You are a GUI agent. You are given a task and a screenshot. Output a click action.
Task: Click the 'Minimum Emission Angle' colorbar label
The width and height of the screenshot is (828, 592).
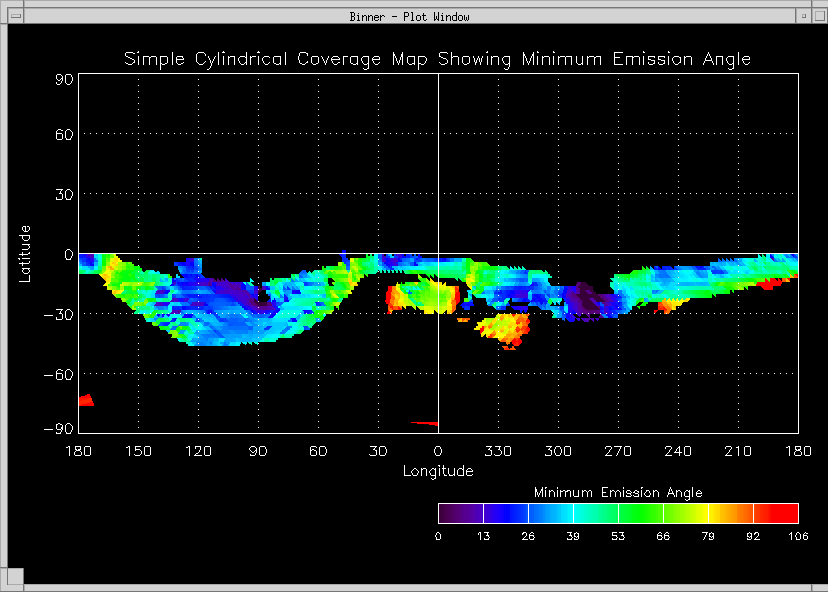617,493
